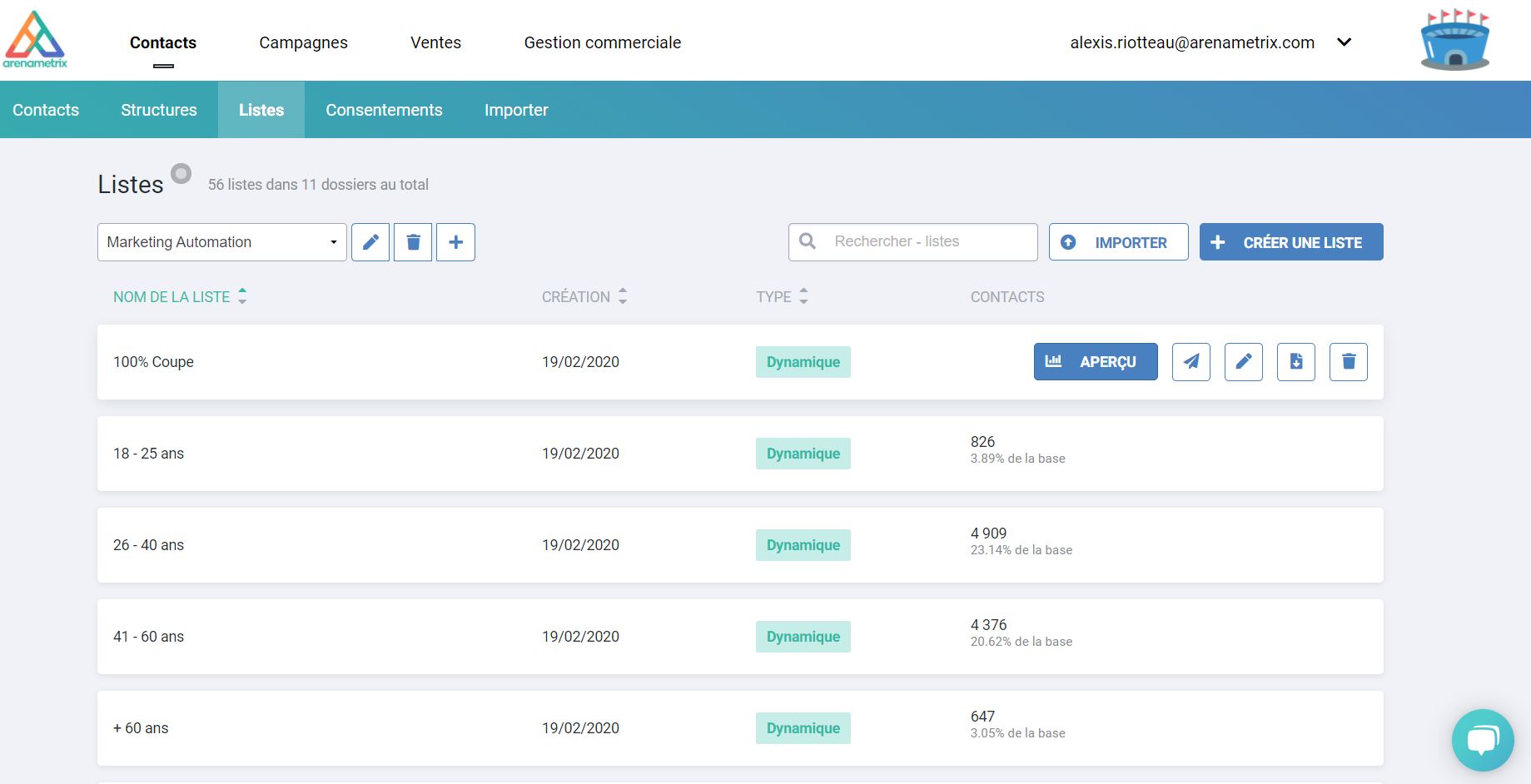1531x784 pixels.
Task: Focus the Rechercher - listes field
Action: (913, 241)
